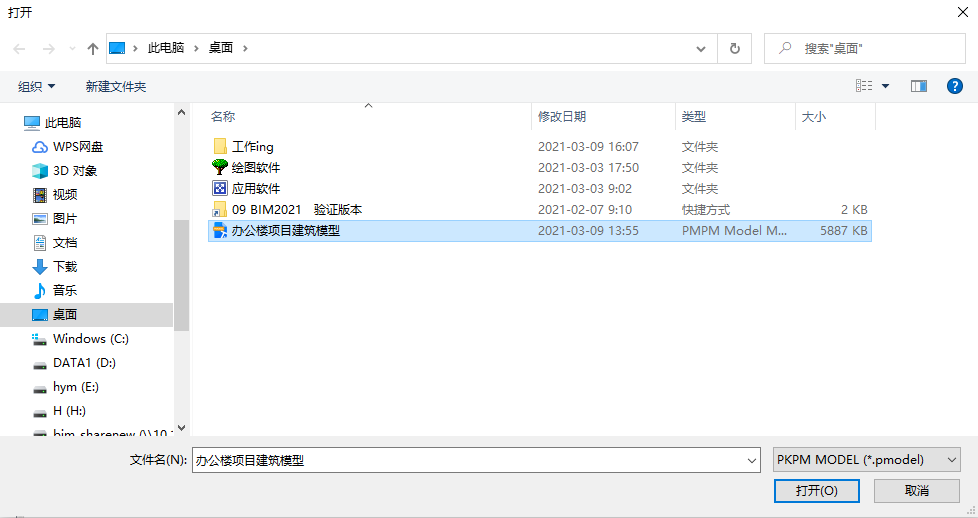
Task: Open the file name history dropdown
Action: [x=752, y=461]
